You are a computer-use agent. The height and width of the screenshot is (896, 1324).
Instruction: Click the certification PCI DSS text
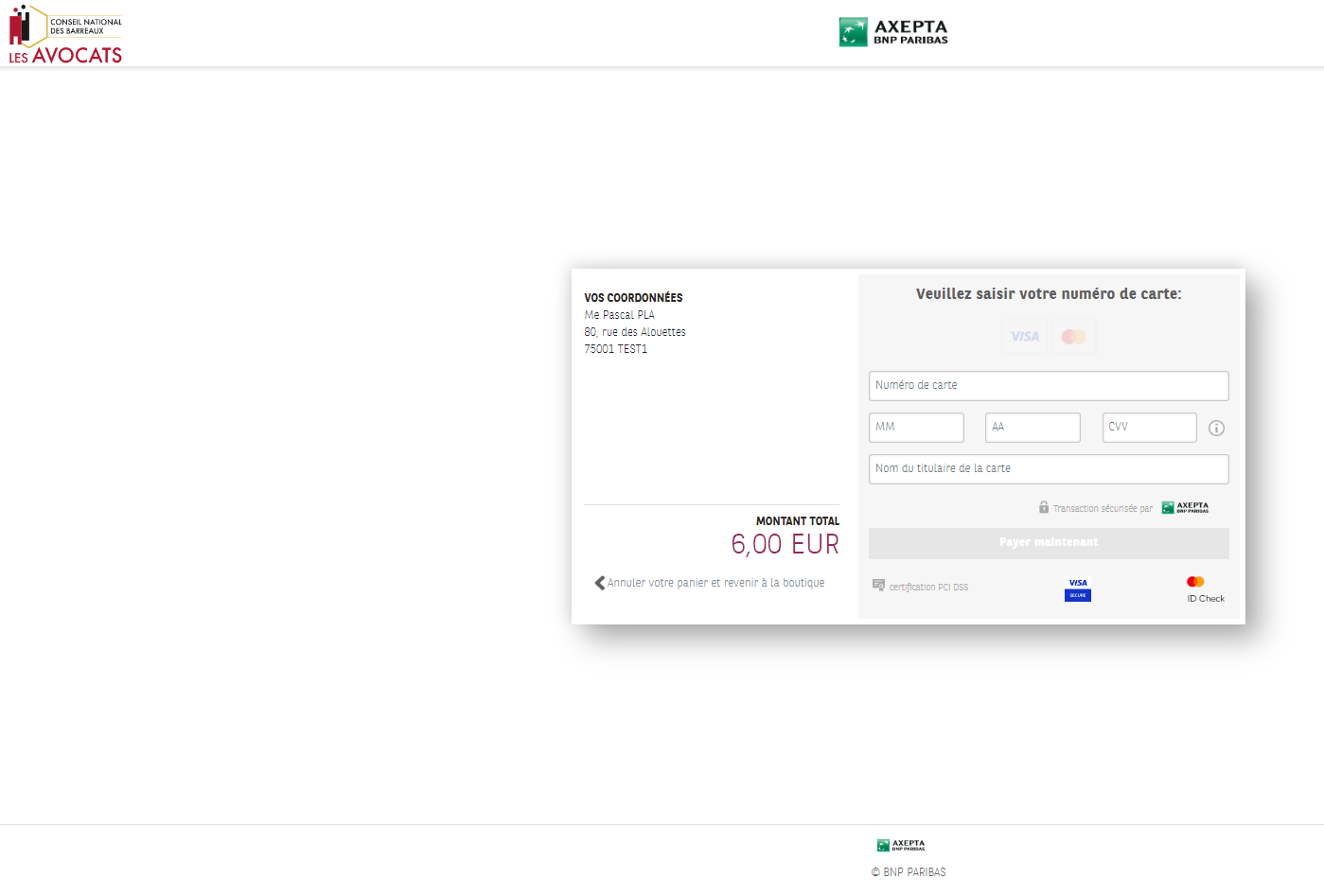928,588
